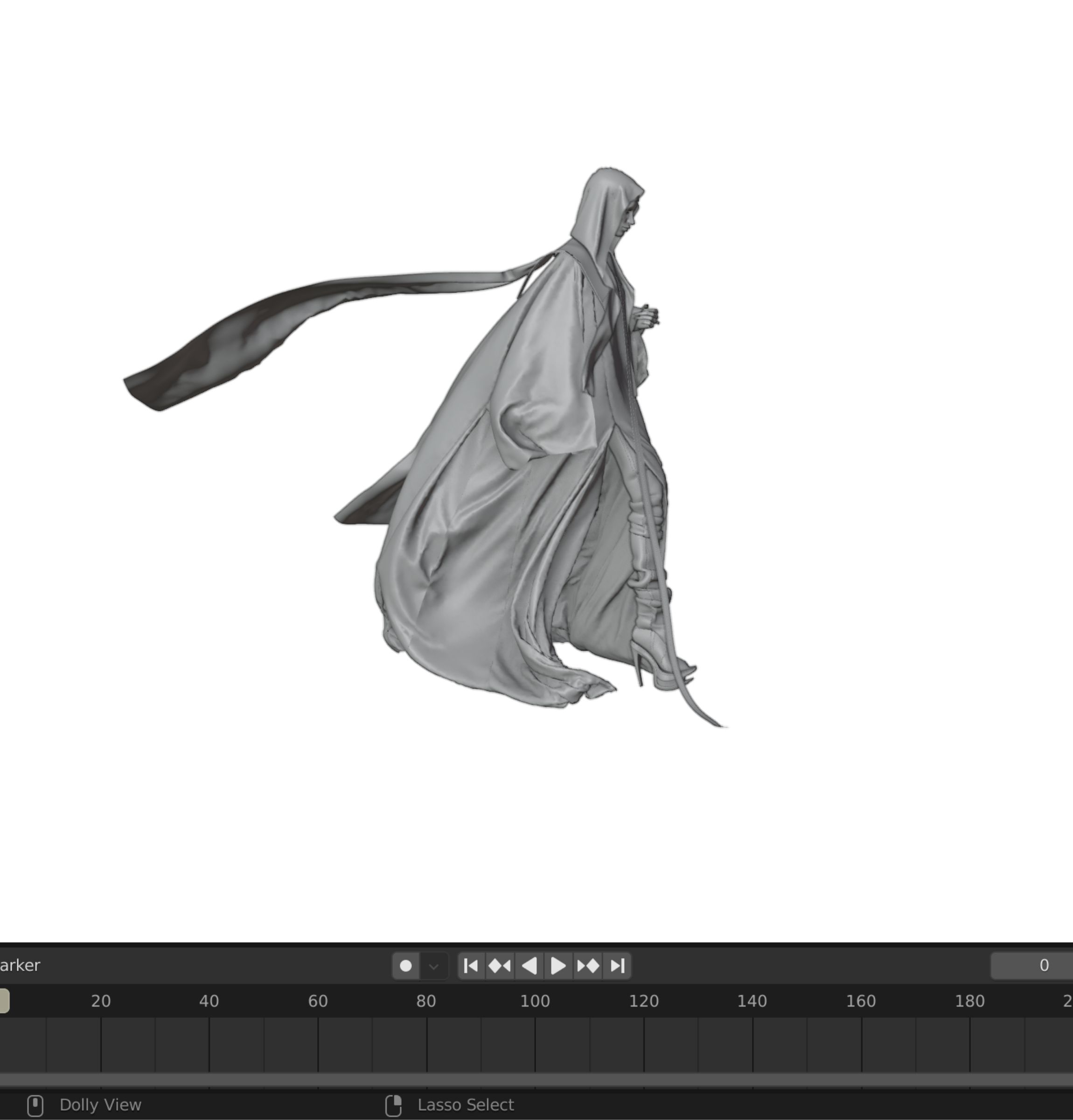Viewport: 1073px width, 1120px height.
Task: Toggle auto keying record button
Action: pyautogui.click(x=406, y=966)
